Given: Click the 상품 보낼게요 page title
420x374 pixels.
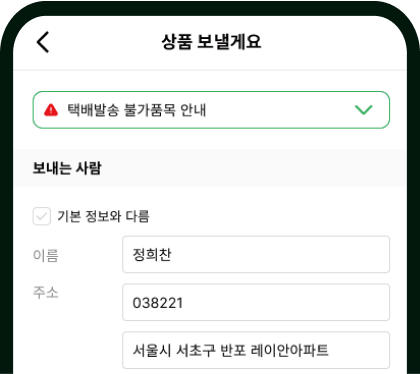Looking at the screenshot, I should (211, 42).
